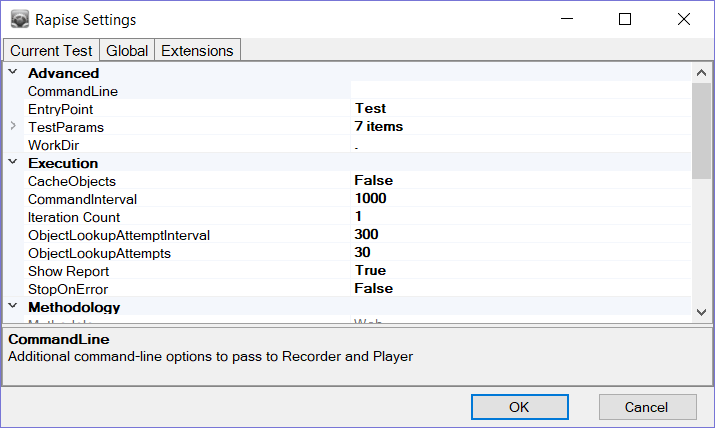
Task: Toggle StopOnError False value
Action: [520, 288]
